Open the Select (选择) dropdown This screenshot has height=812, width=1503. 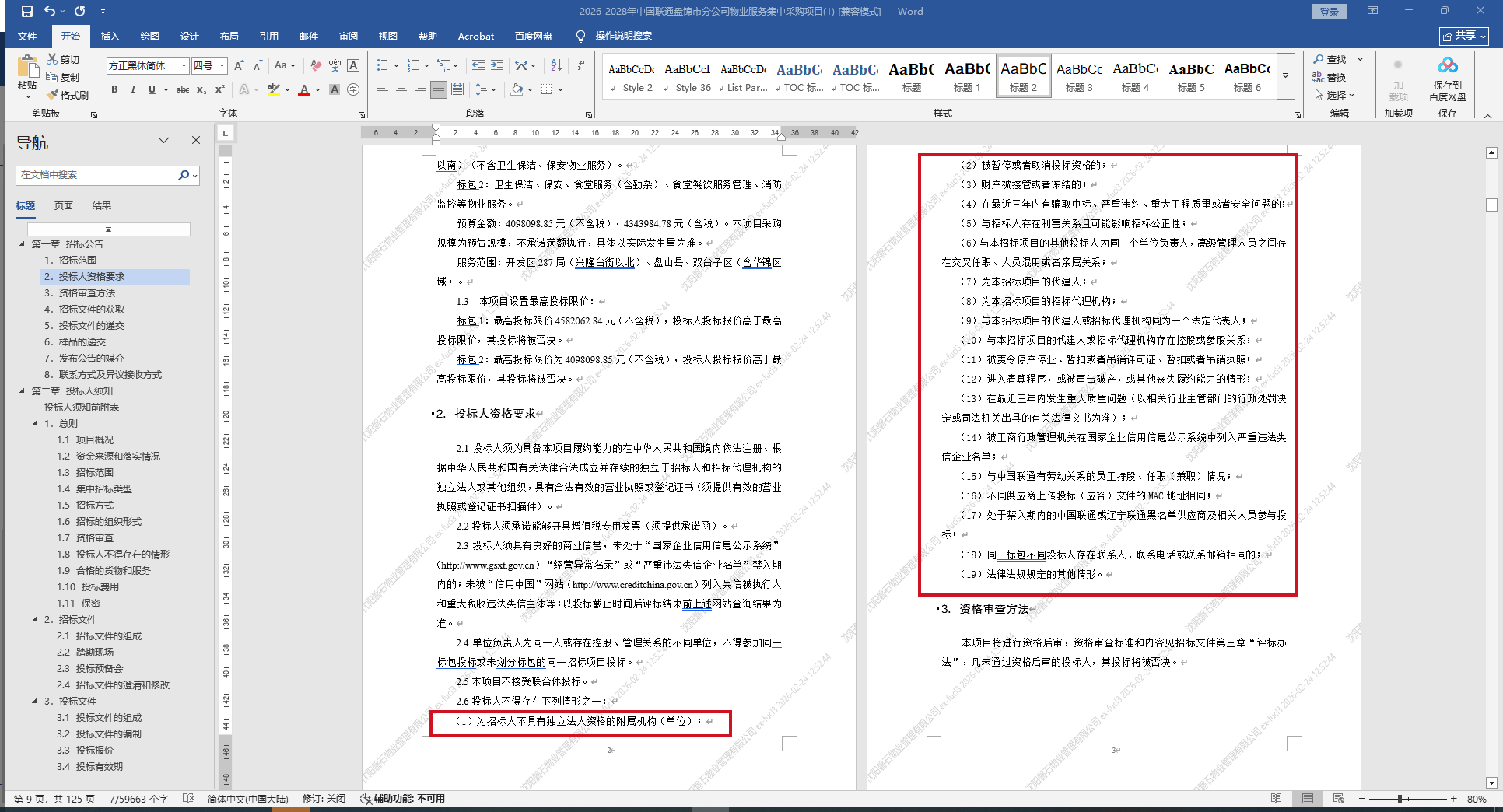1335,95
